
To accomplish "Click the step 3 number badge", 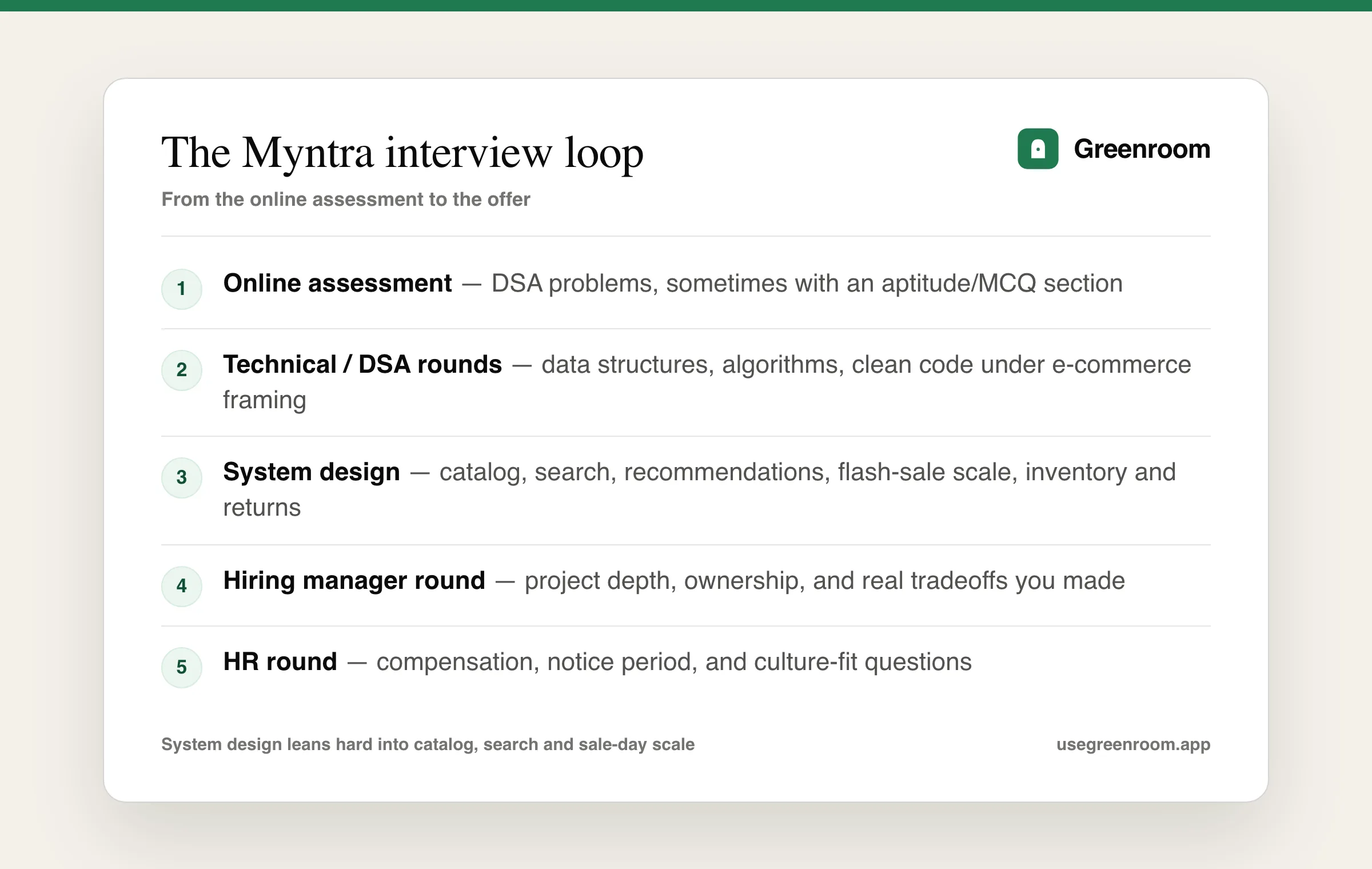I will tap(182, 477).
